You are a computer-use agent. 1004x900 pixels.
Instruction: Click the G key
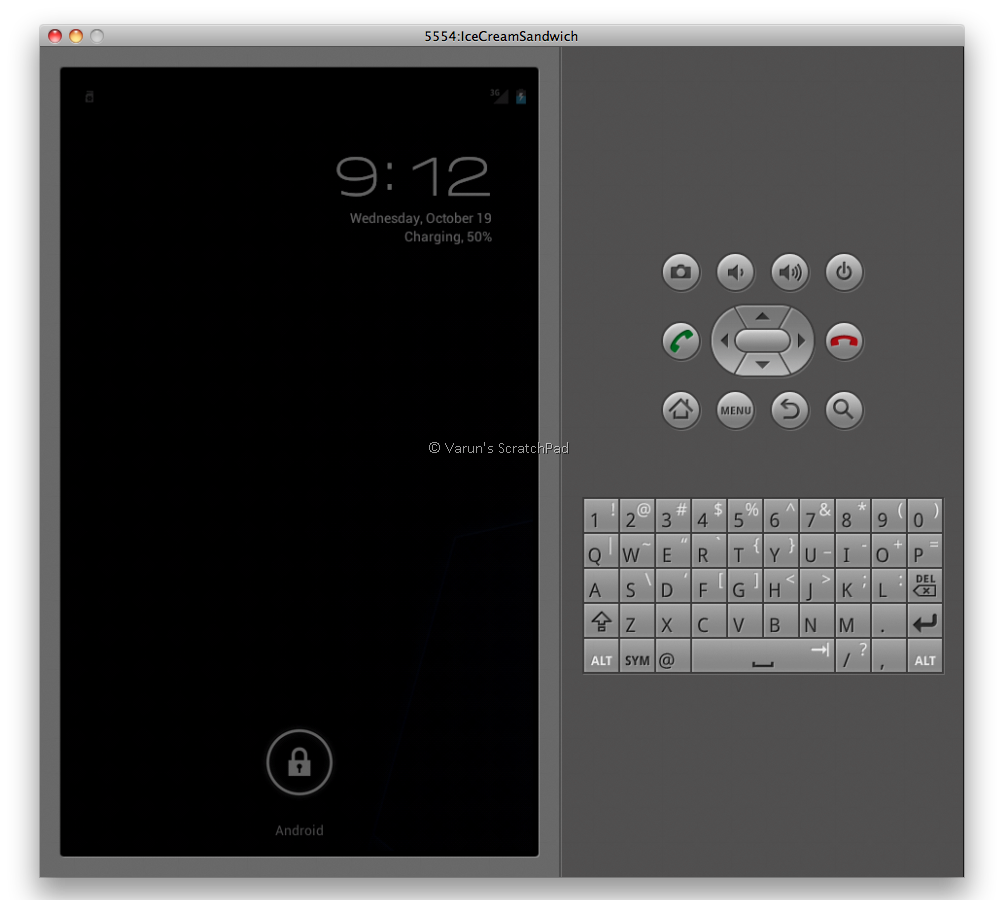745,586
